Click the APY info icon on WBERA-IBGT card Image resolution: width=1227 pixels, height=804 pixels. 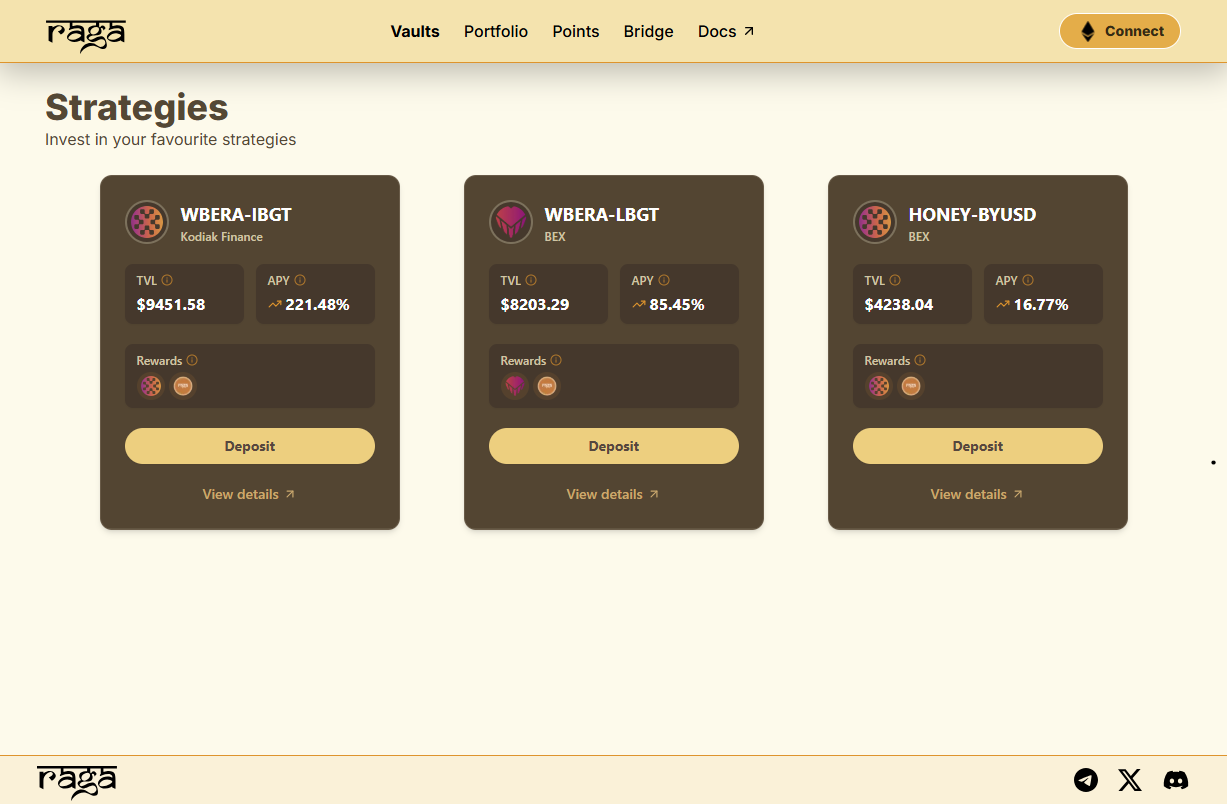click(x=300, y=280)
